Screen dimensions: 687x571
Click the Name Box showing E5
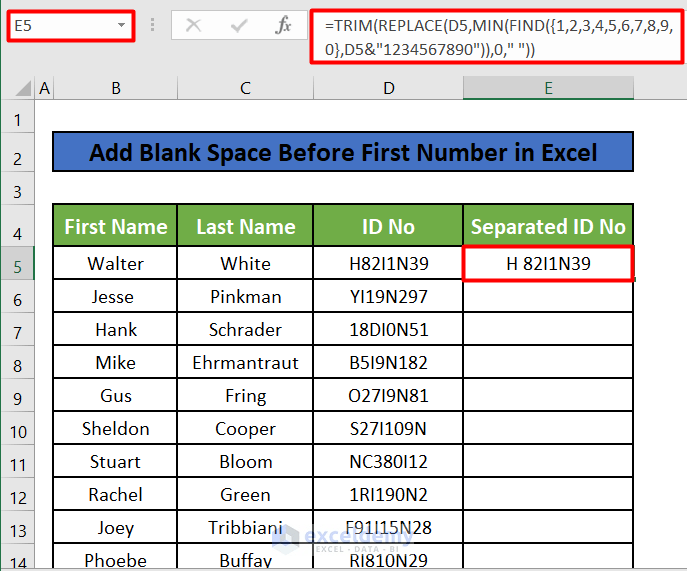pos(71,26)
